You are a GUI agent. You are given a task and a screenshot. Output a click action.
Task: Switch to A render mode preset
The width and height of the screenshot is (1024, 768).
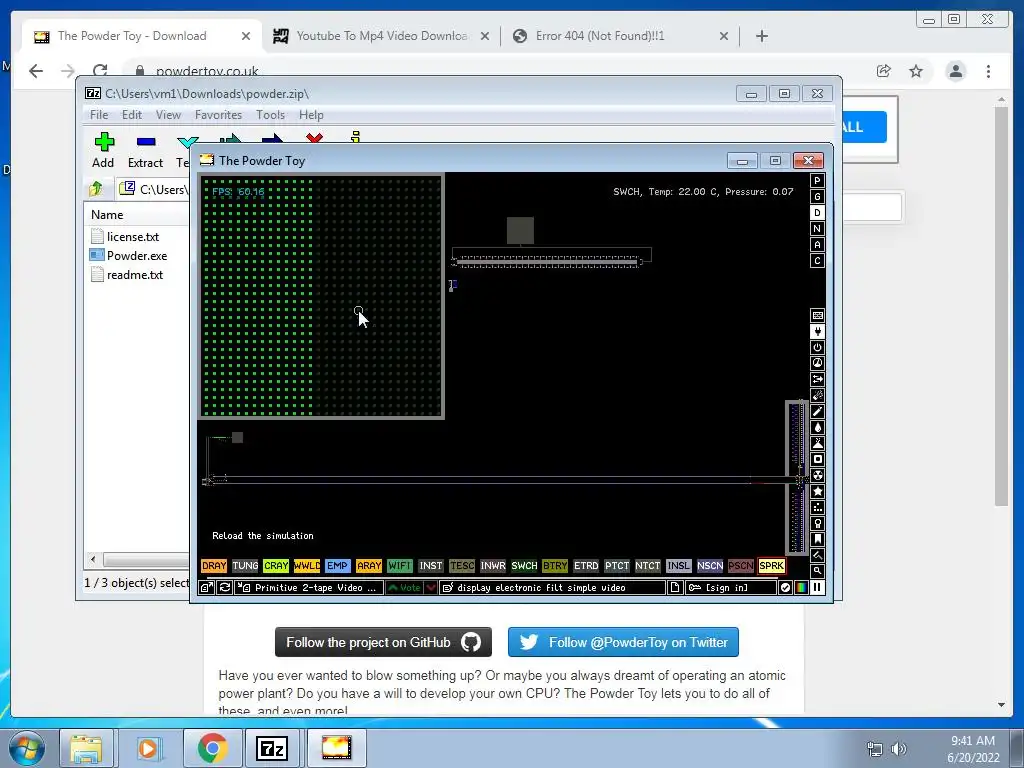(x=817, y=245)
